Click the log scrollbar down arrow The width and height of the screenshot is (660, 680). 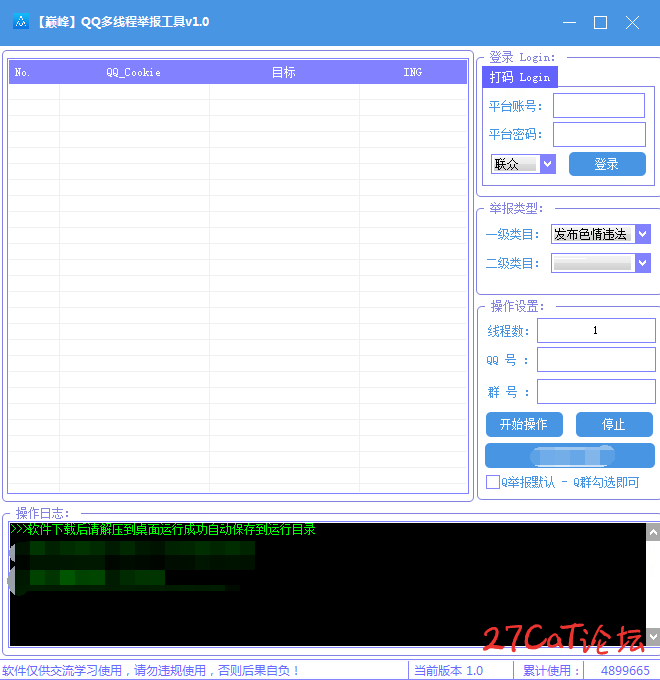653,637
